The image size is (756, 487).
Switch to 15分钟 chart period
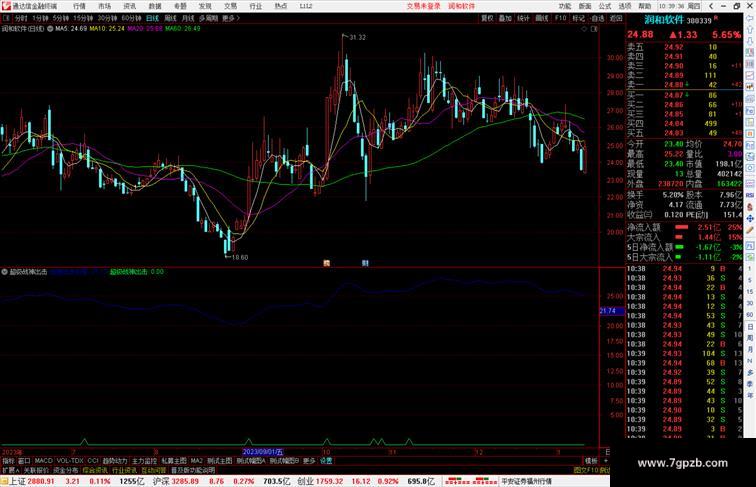pos(83,18)
